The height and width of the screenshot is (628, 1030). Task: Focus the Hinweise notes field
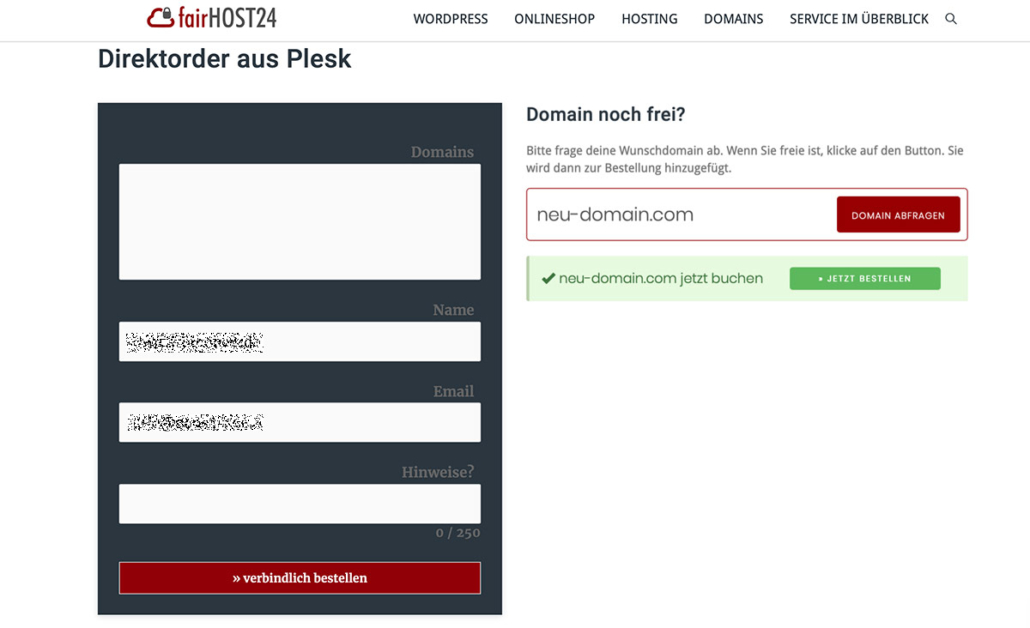click(x=299, y=504)
